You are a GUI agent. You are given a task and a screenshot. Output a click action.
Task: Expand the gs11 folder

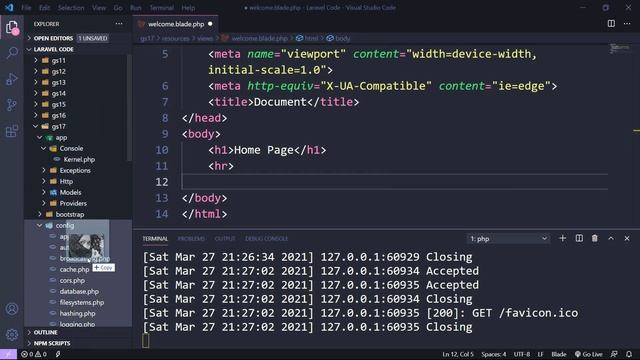(x=78, y=60)
